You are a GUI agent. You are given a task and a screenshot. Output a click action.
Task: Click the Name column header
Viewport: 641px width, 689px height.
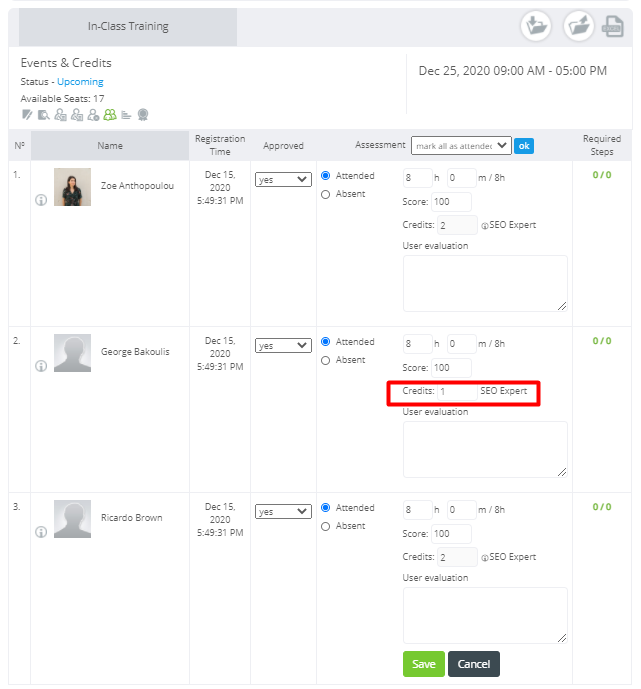110,146
